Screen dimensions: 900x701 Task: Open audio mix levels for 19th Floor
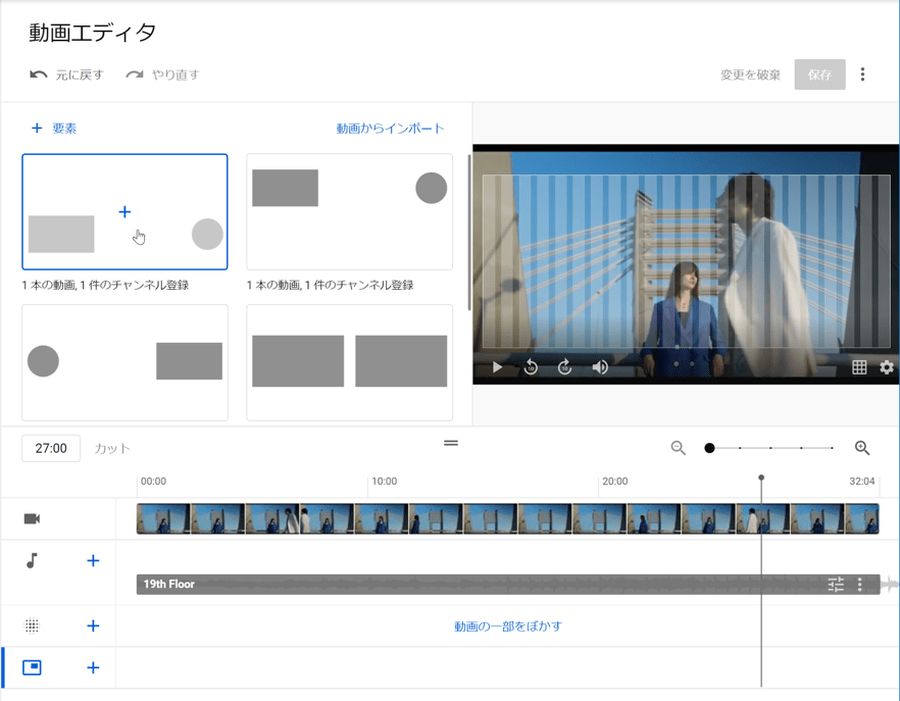click(x=836, y=585)
